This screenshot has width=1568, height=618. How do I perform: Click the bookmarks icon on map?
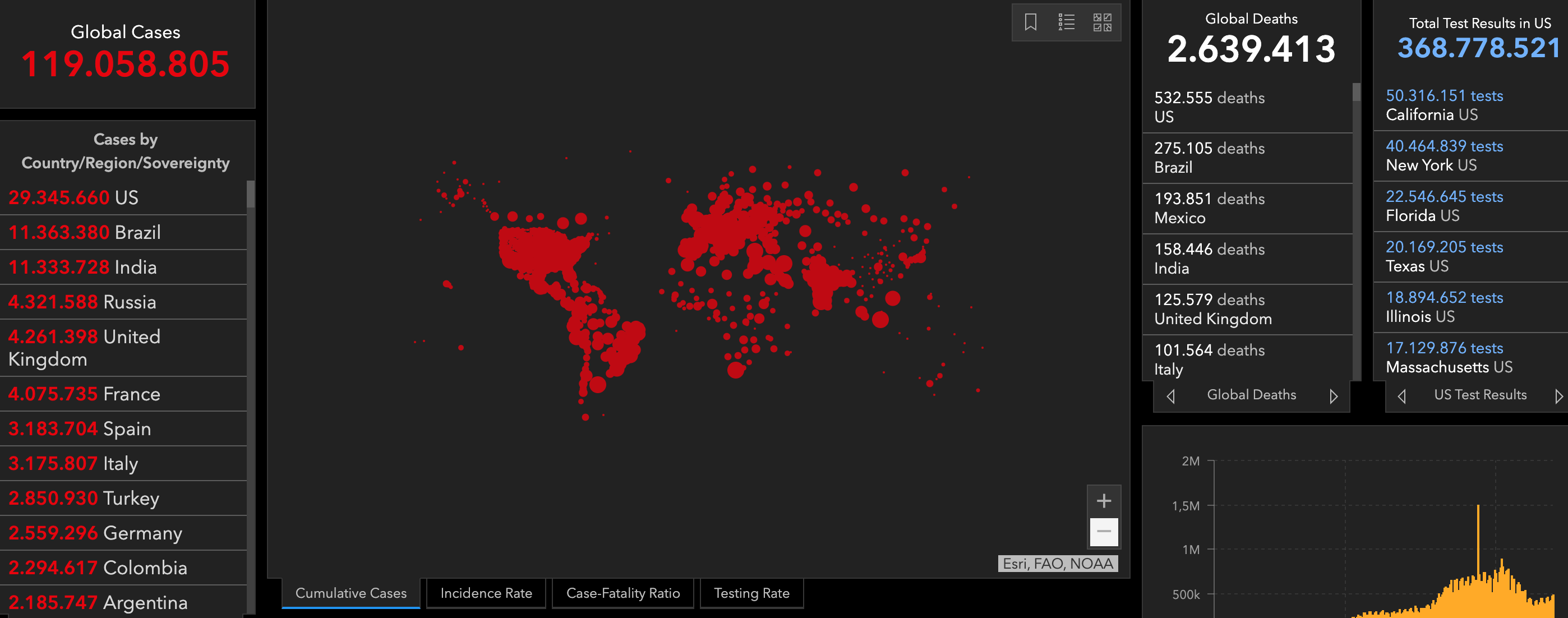(x=1030, y=22)
